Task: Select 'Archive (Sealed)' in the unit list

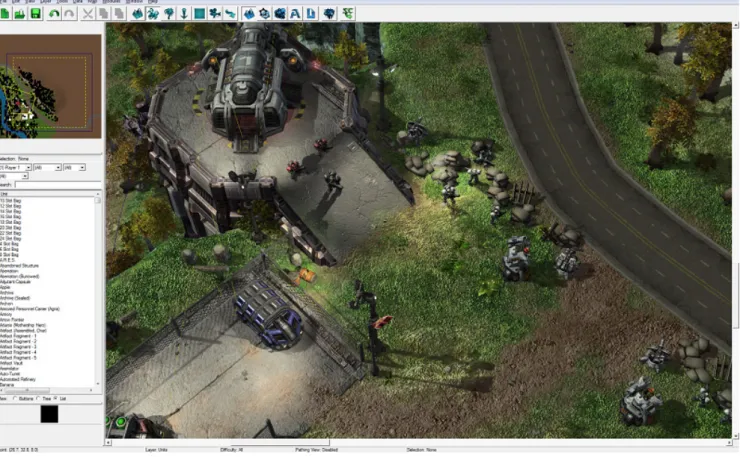Action: [15, 298]
